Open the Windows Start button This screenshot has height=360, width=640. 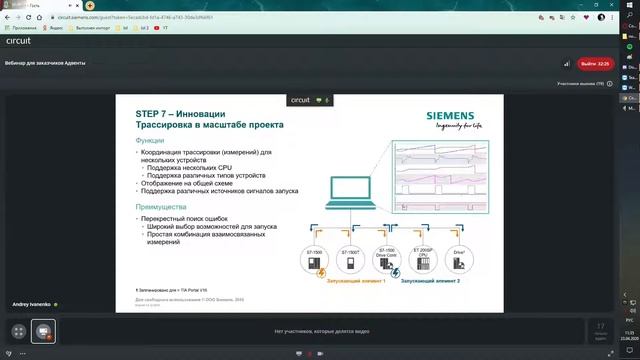pos(630,4)
